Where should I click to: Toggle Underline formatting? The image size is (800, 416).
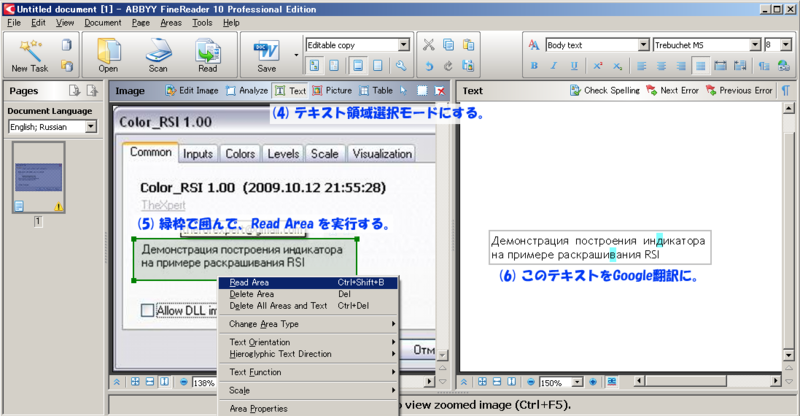pos(574,66)
